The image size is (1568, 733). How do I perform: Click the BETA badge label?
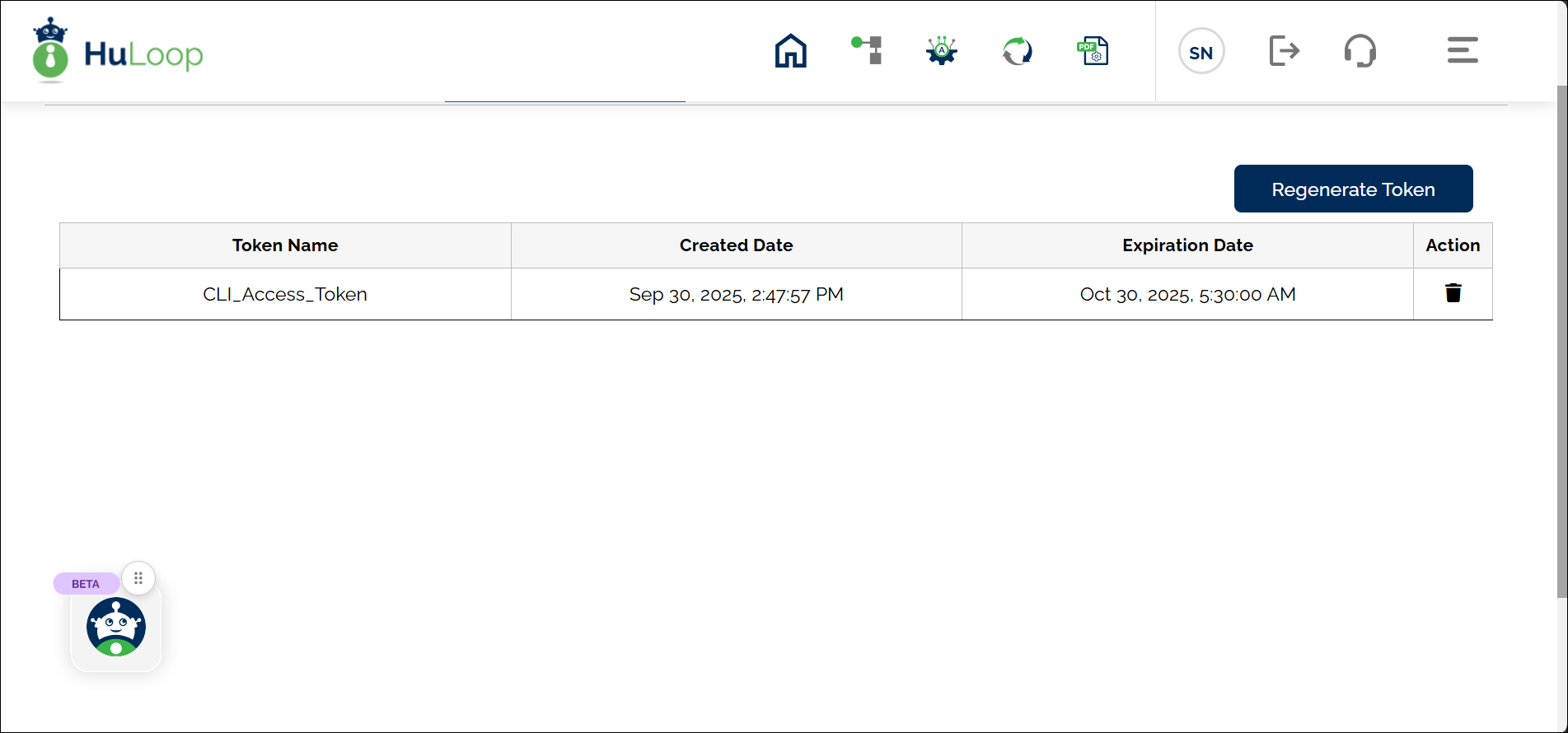click(x=86, y=584)
